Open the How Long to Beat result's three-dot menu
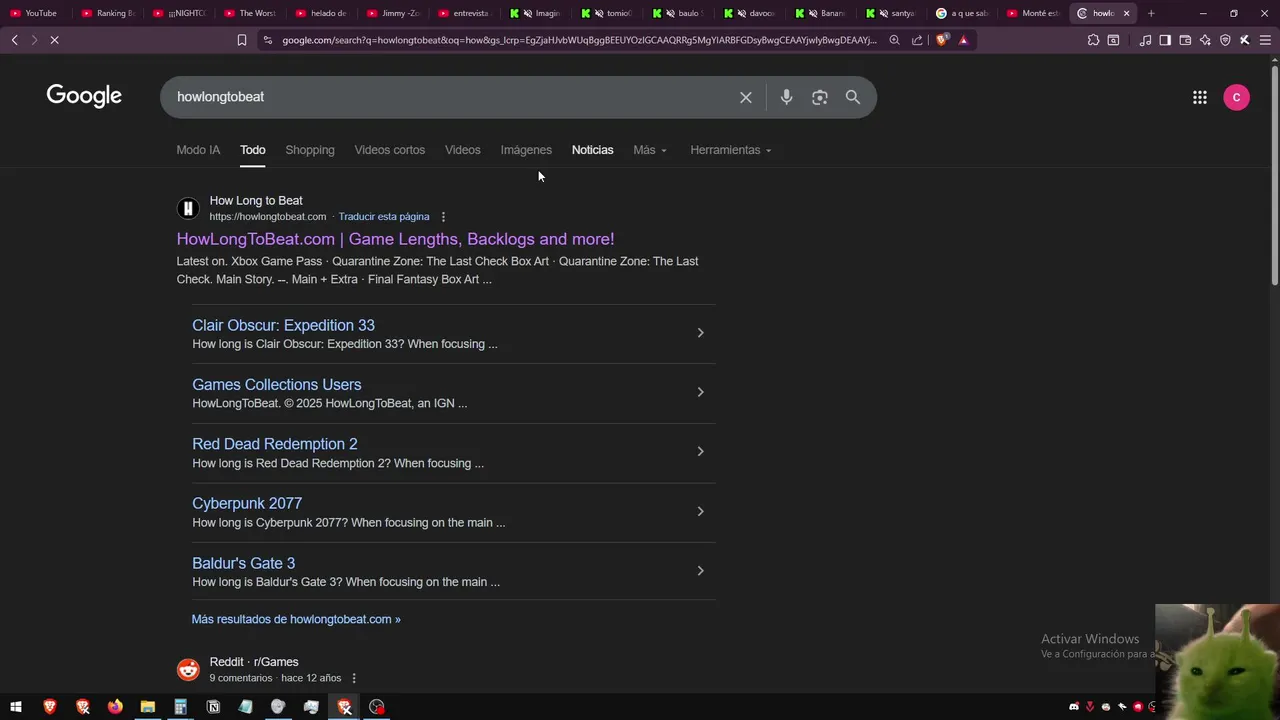 click(x=443, y=217)
